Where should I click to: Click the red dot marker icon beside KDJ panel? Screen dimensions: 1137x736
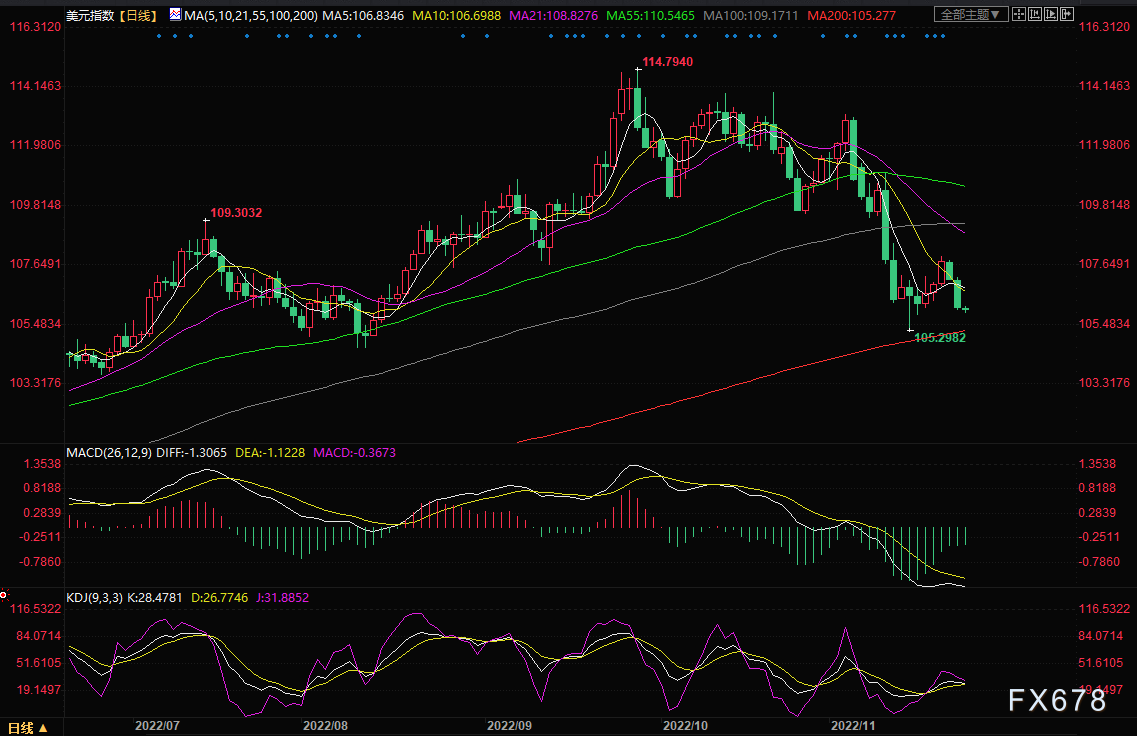coord(4,595)
